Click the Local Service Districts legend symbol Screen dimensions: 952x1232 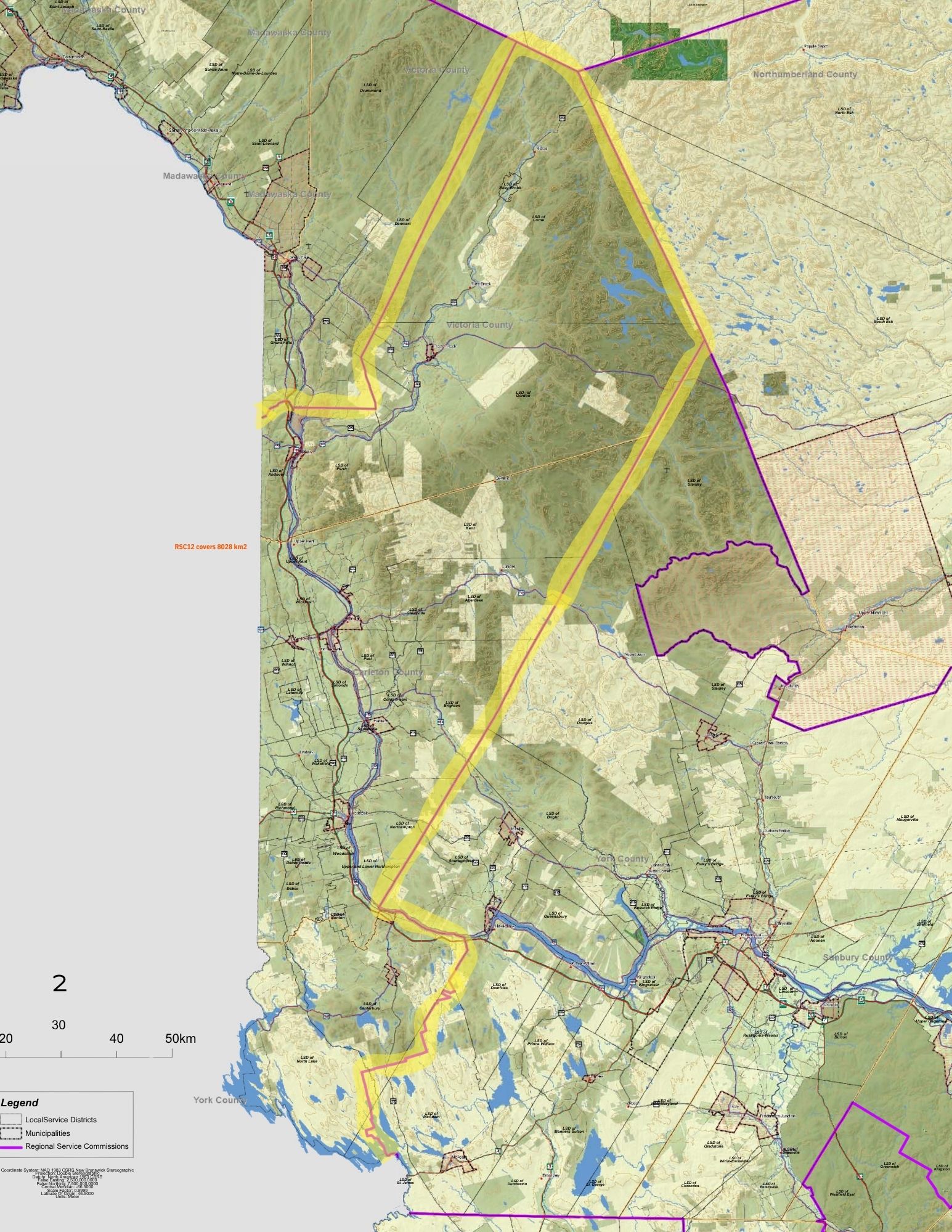pyautogui.click(x=10, y=1119)
